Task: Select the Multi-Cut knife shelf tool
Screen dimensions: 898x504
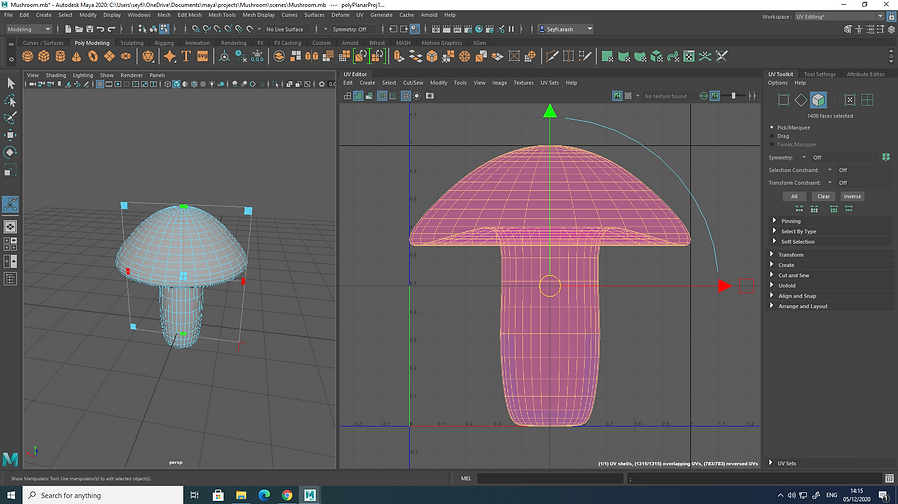Action: pyautogui.click(x=552, y=56)
